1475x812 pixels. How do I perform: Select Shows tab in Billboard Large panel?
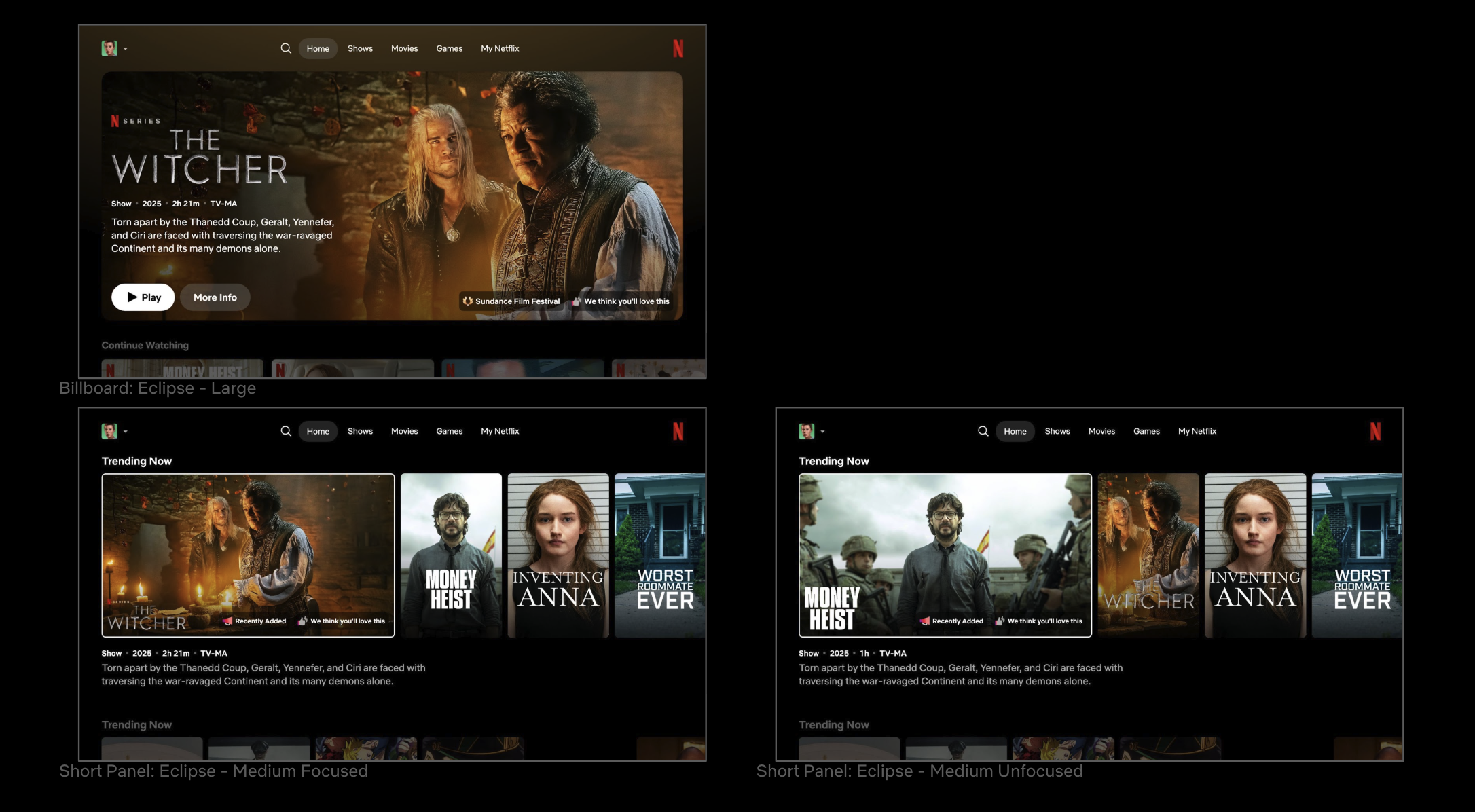point(360,48)
